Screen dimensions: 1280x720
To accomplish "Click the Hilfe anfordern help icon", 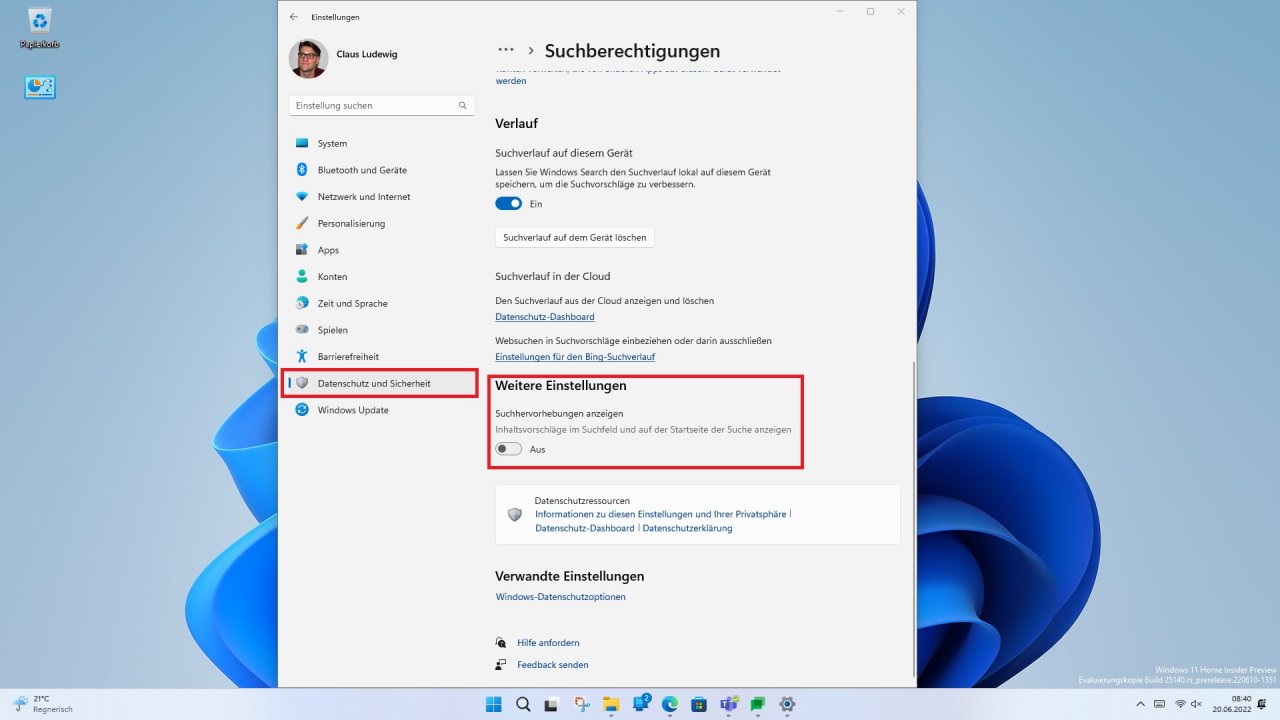I will (501, 643).
